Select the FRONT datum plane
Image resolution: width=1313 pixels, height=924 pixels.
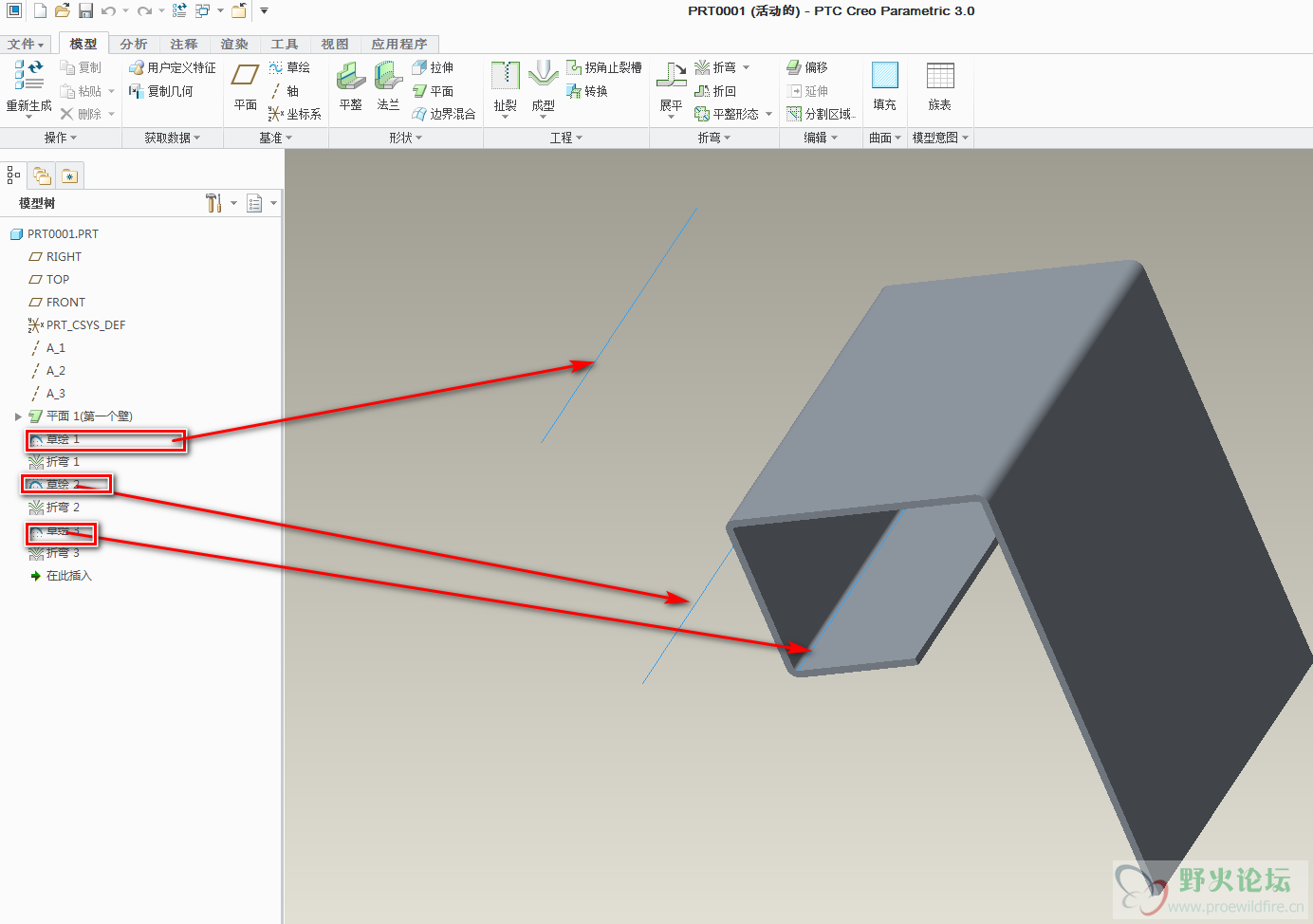coord(57,303)
